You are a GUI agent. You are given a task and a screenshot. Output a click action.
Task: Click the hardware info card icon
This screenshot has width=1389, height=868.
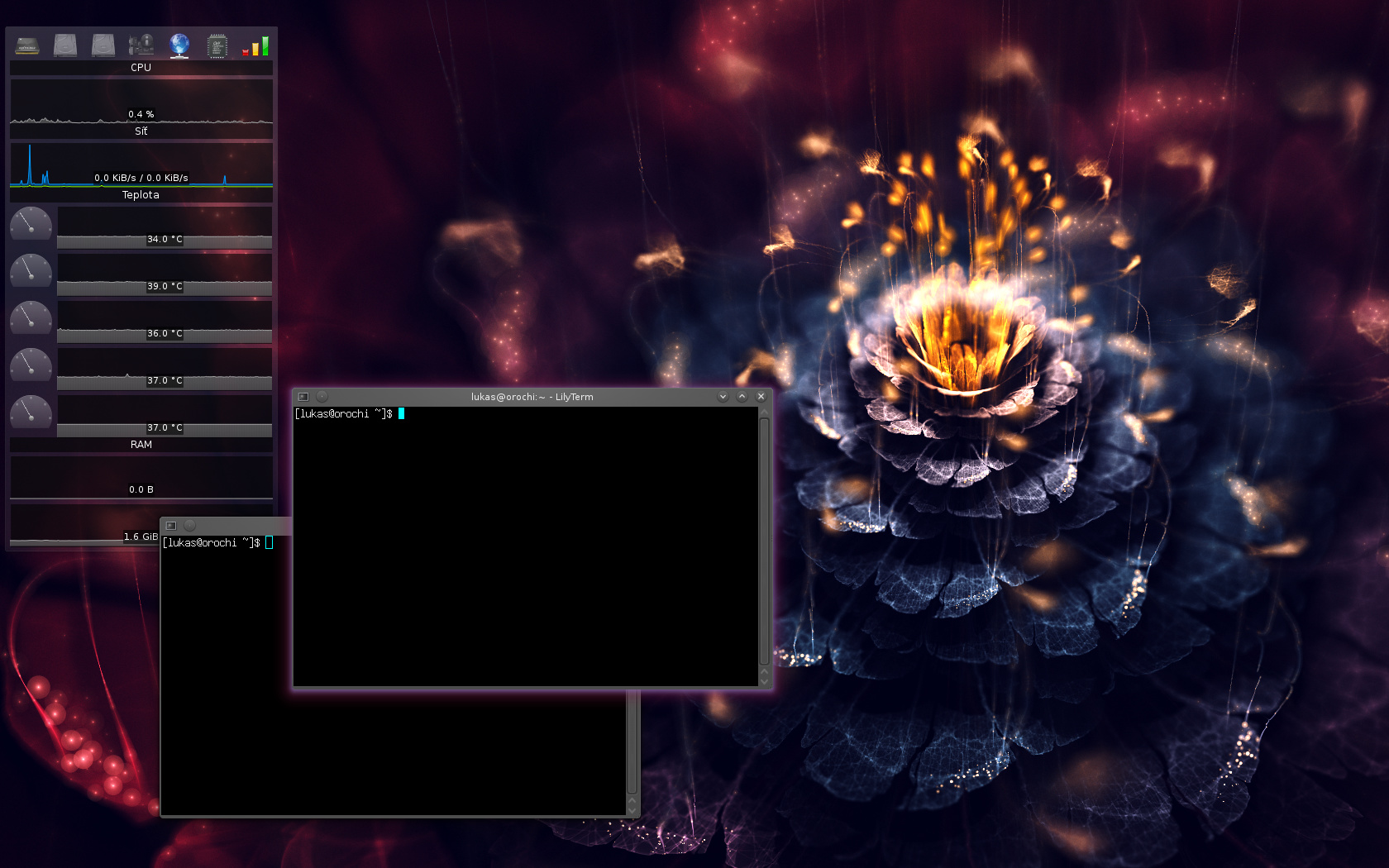141,45
